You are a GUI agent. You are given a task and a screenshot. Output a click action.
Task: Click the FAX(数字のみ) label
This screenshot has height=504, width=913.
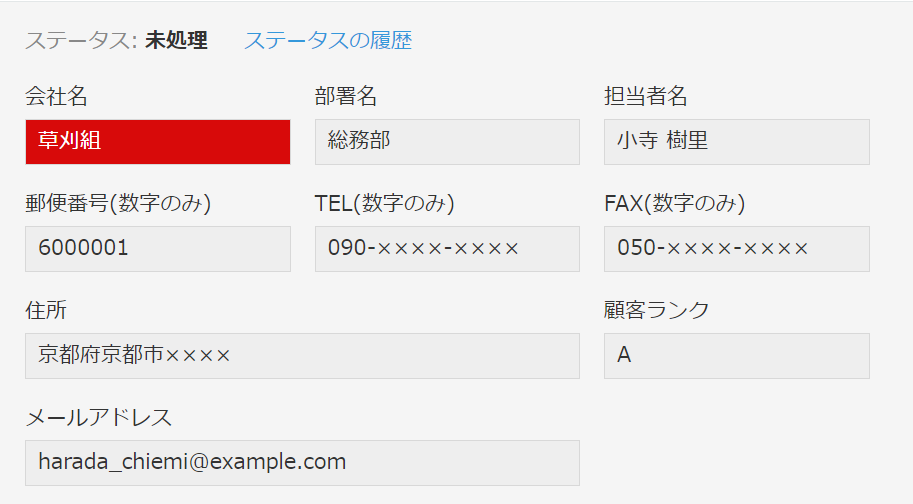674,203
